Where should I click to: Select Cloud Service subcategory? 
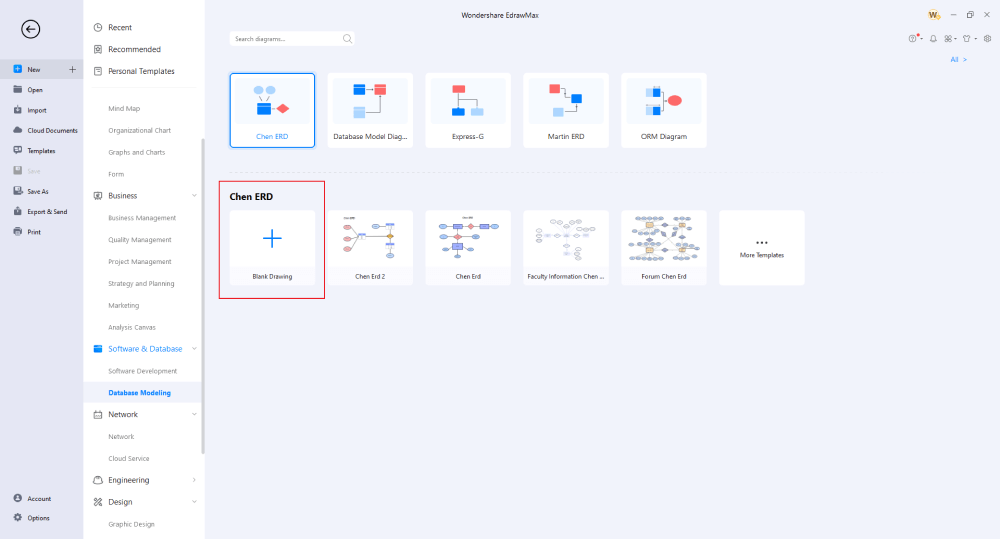[128, 458]
